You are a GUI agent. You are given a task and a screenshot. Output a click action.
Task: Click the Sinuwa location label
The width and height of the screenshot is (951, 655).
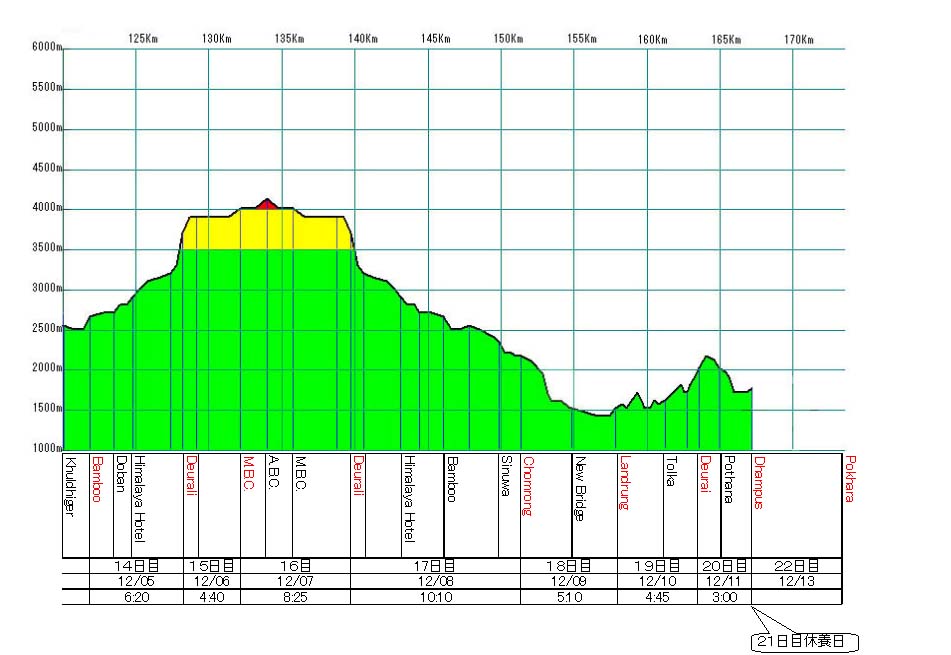506,477
